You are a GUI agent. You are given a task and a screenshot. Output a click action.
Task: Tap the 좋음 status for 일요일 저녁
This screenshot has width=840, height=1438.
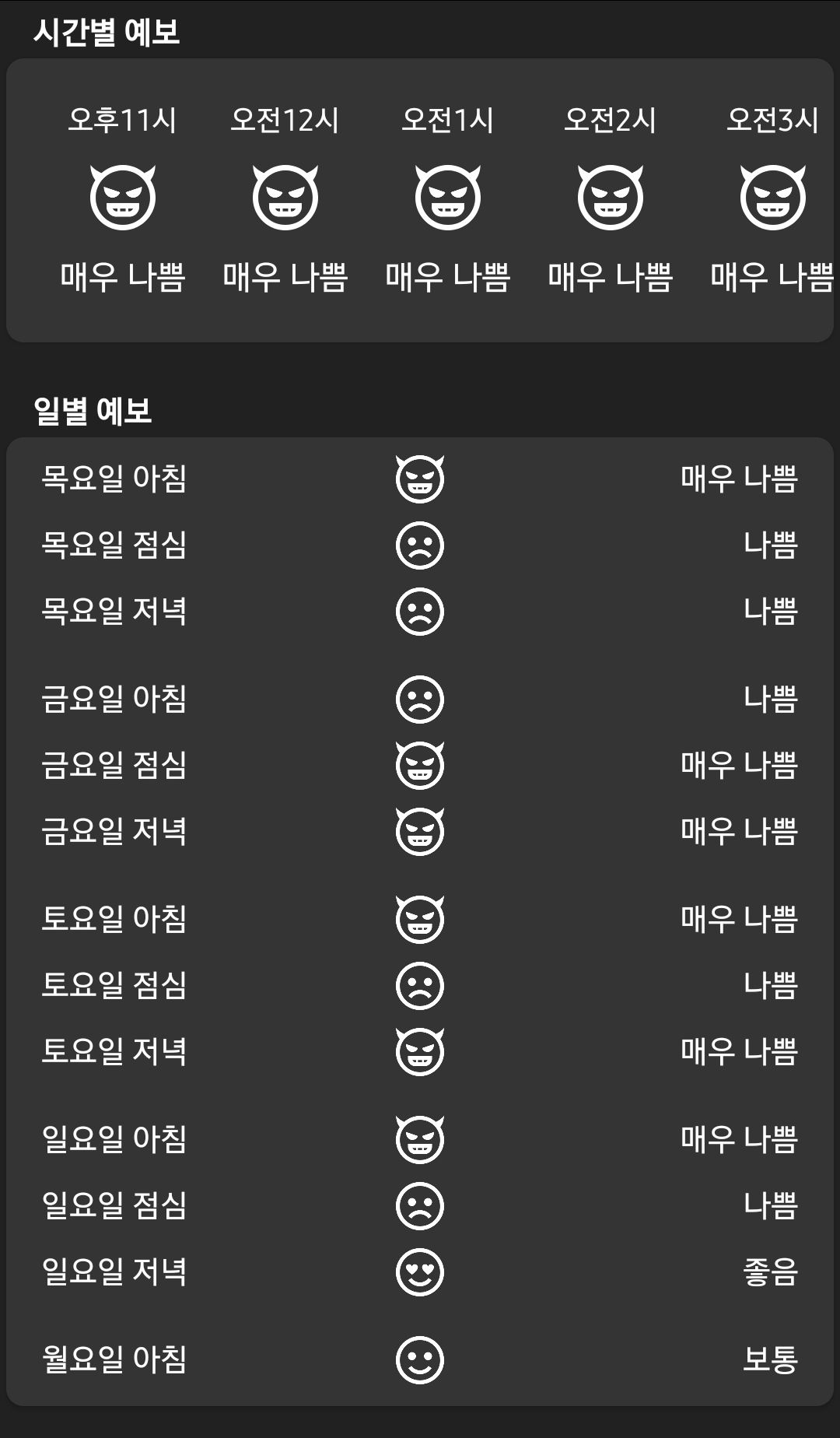click(770, 1272)
